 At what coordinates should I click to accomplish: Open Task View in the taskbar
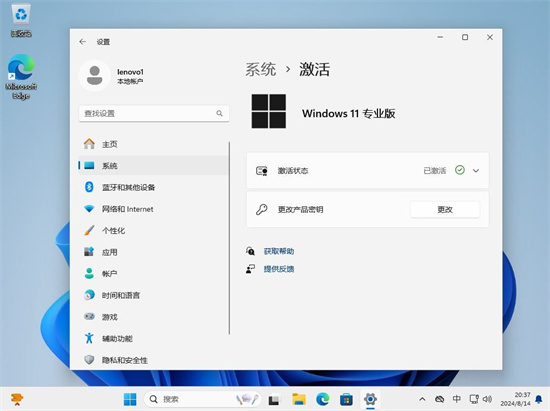coord(274,399)
